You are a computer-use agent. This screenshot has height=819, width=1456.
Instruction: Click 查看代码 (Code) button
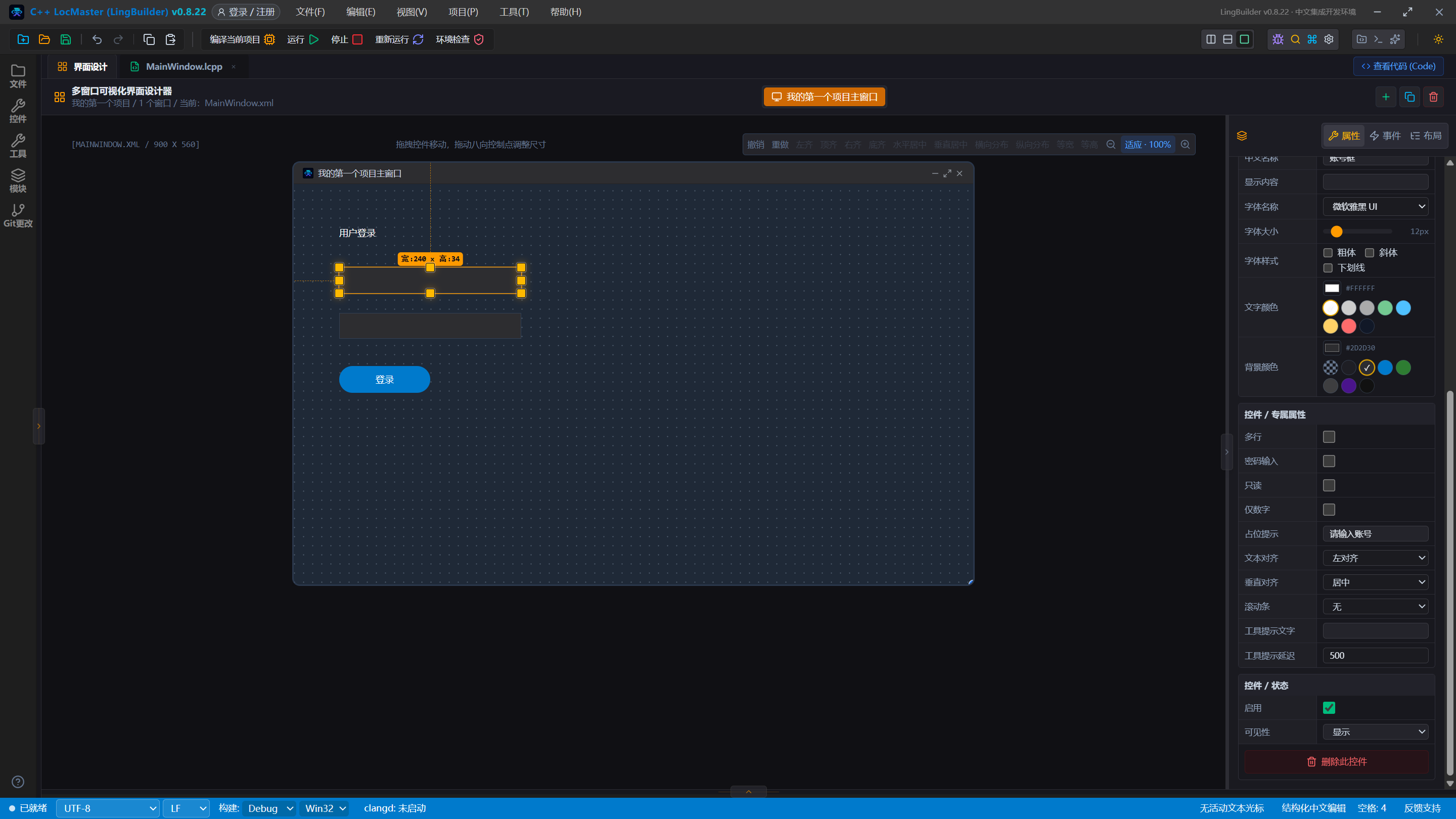(x=1398, y=66)
